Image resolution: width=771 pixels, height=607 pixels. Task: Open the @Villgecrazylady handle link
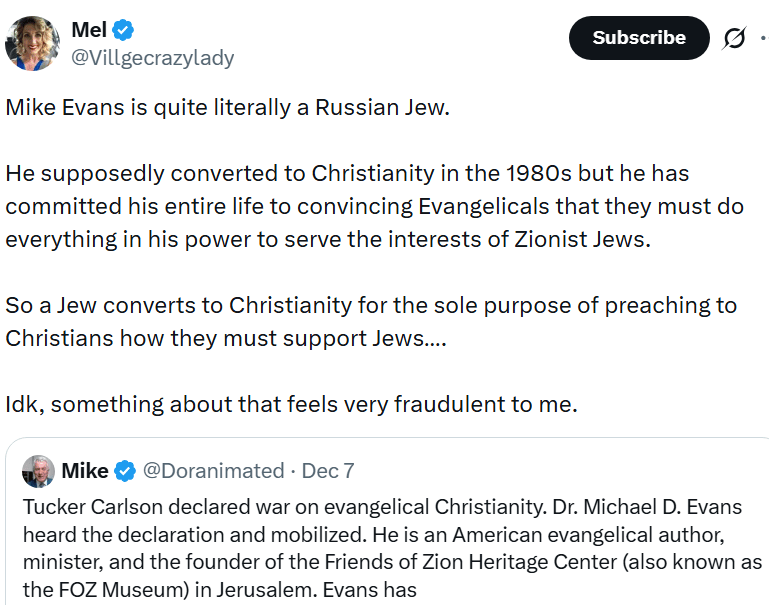tap(152, 58)
